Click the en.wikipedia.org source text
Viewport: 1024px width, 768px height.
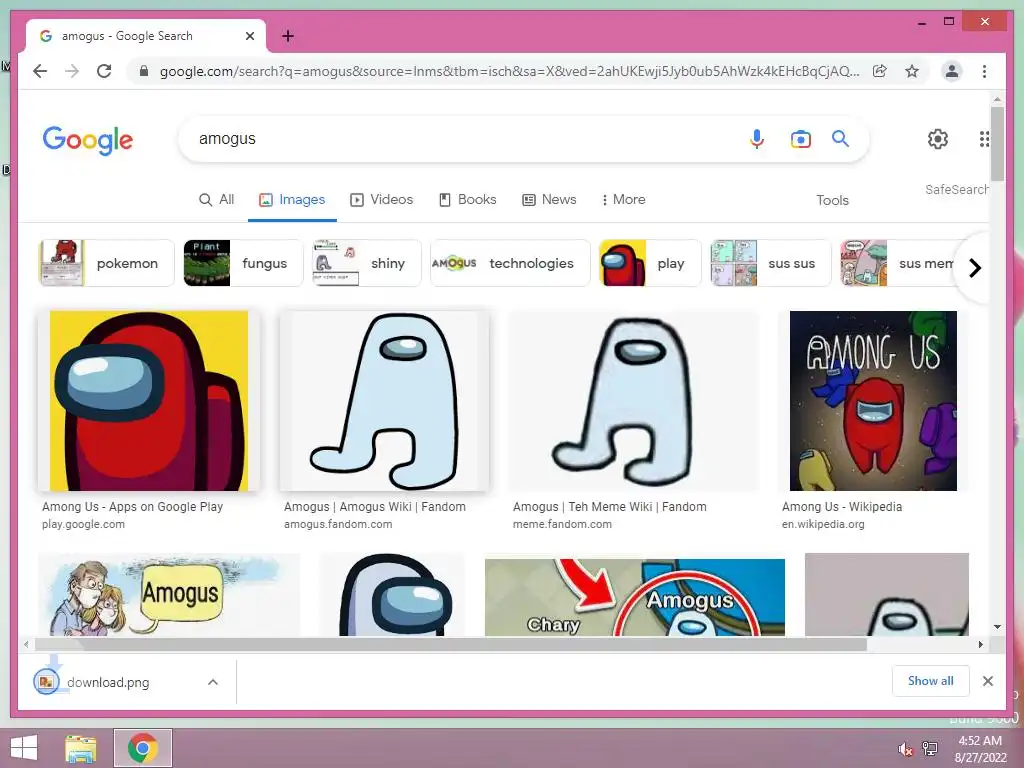pos(823,524)
